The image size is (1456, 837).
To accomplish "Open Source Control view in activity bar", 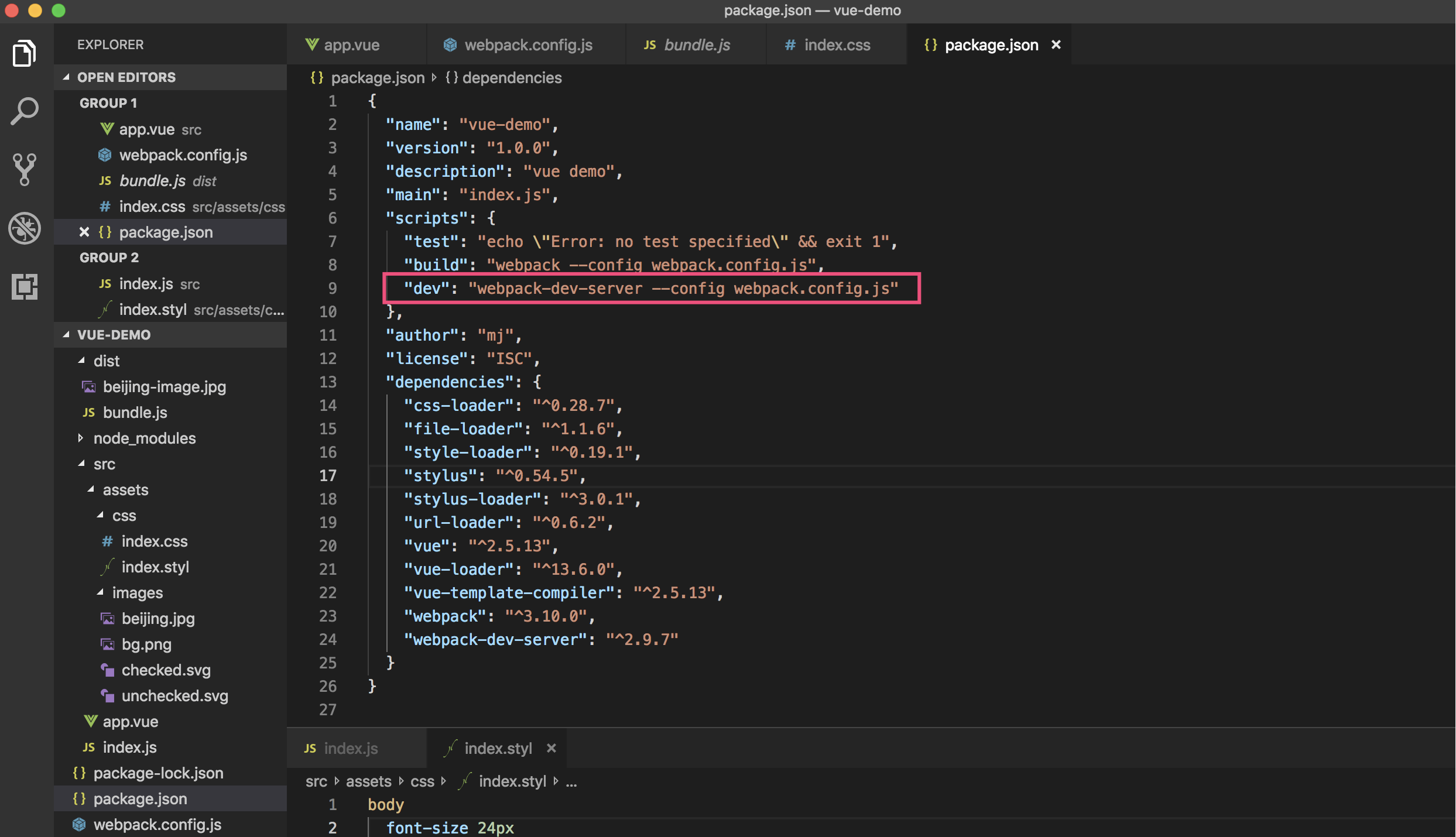I will pos(25,169).
